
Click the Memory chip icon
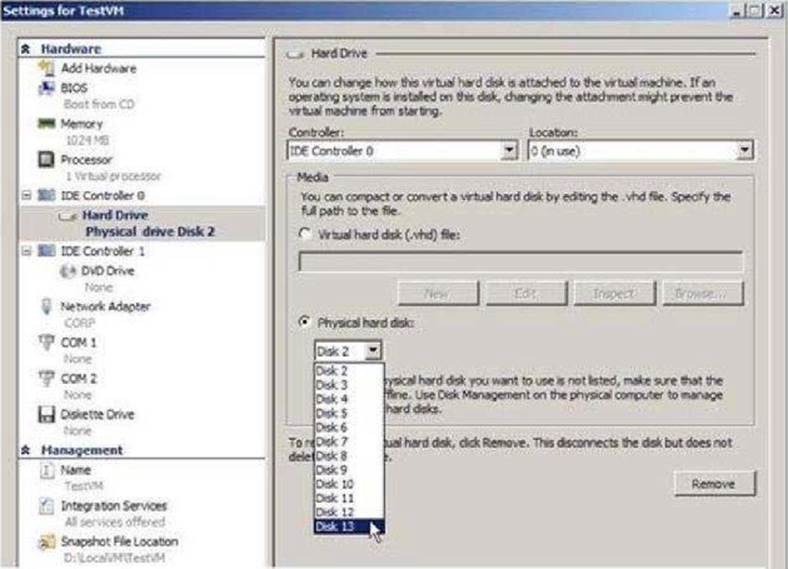click(x=47, y=124)
